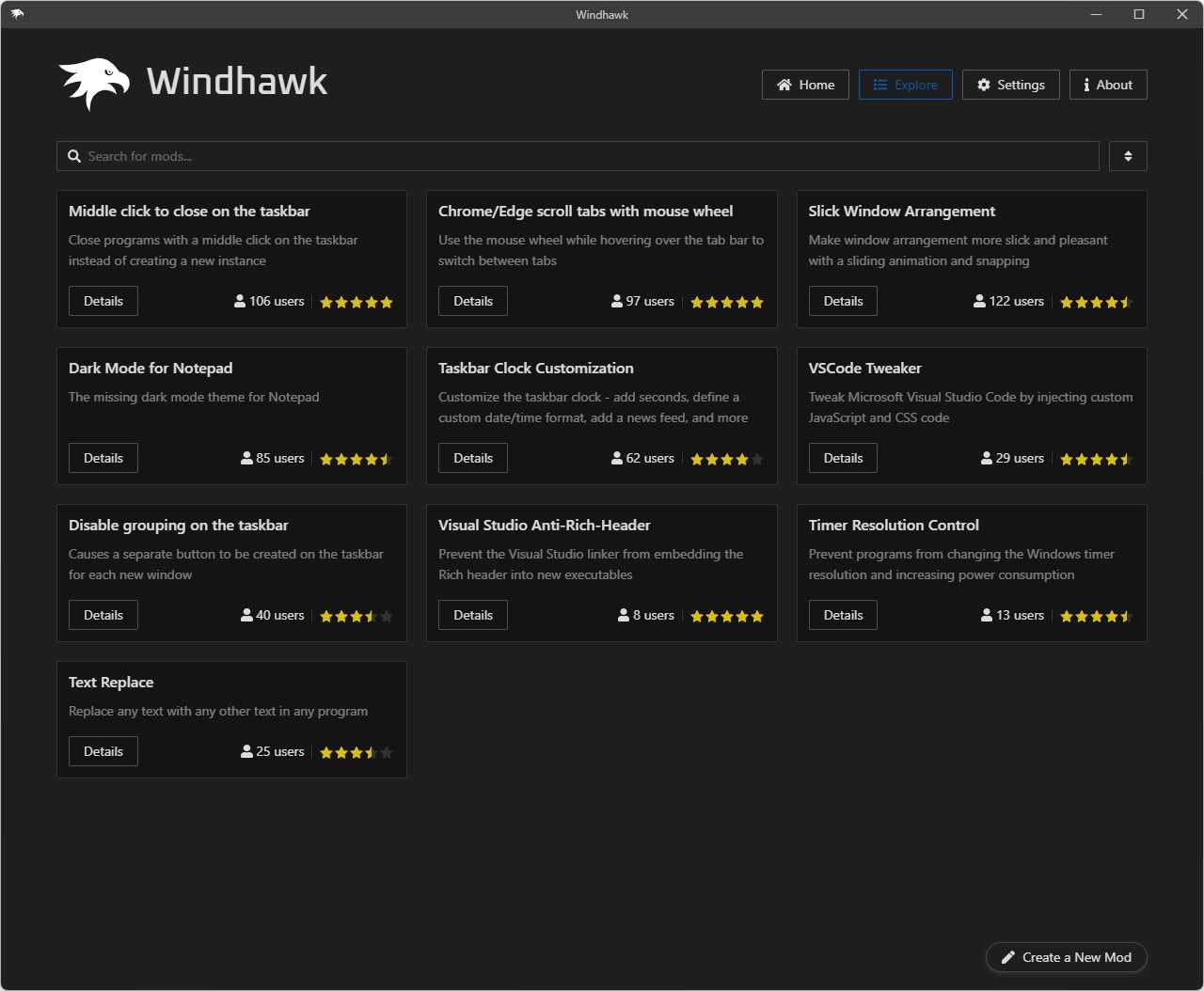Open the About page
The height and width of the screenshot is (991, 1204).
click(x=1108, y=85)
